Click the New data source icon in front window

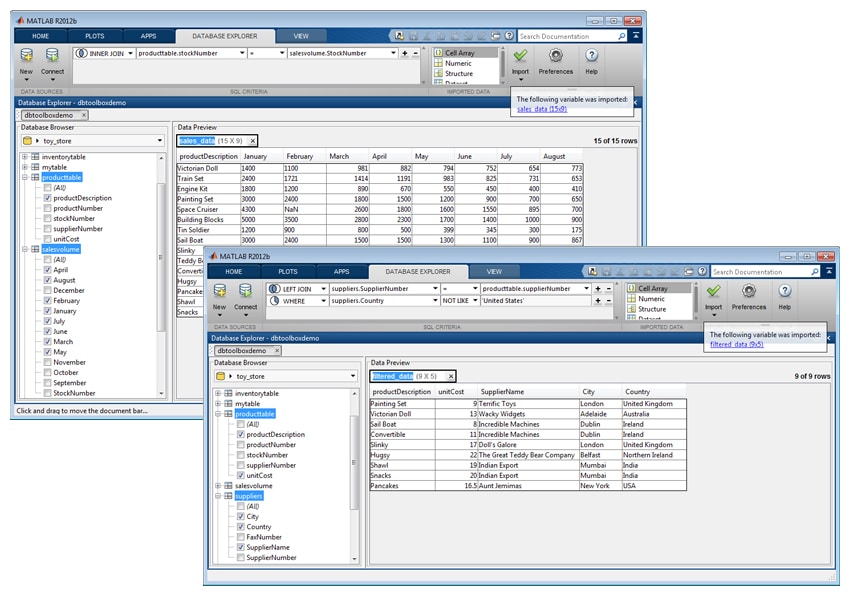(219, 291)
